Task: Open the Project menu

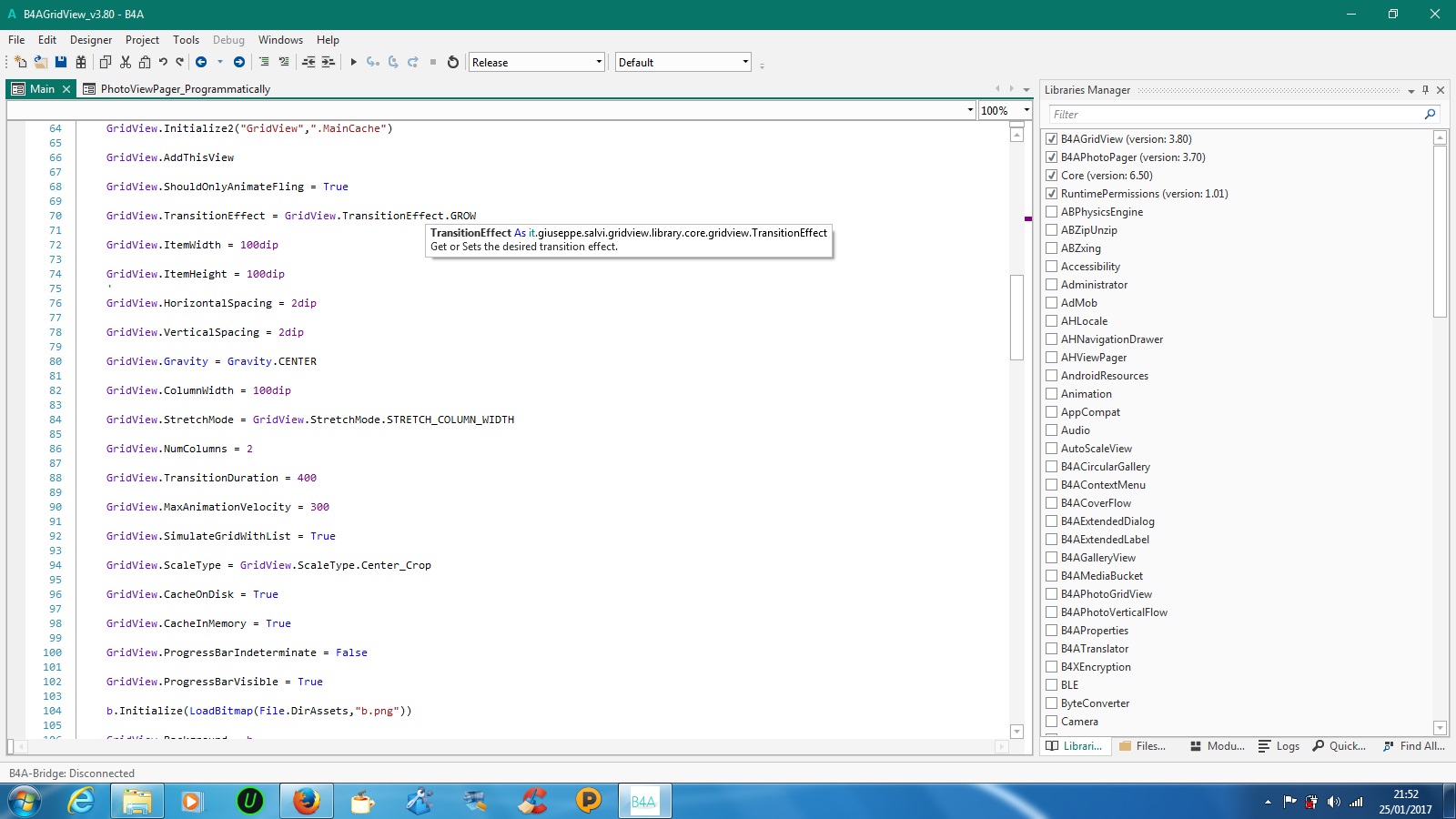Action: point(142,40)
